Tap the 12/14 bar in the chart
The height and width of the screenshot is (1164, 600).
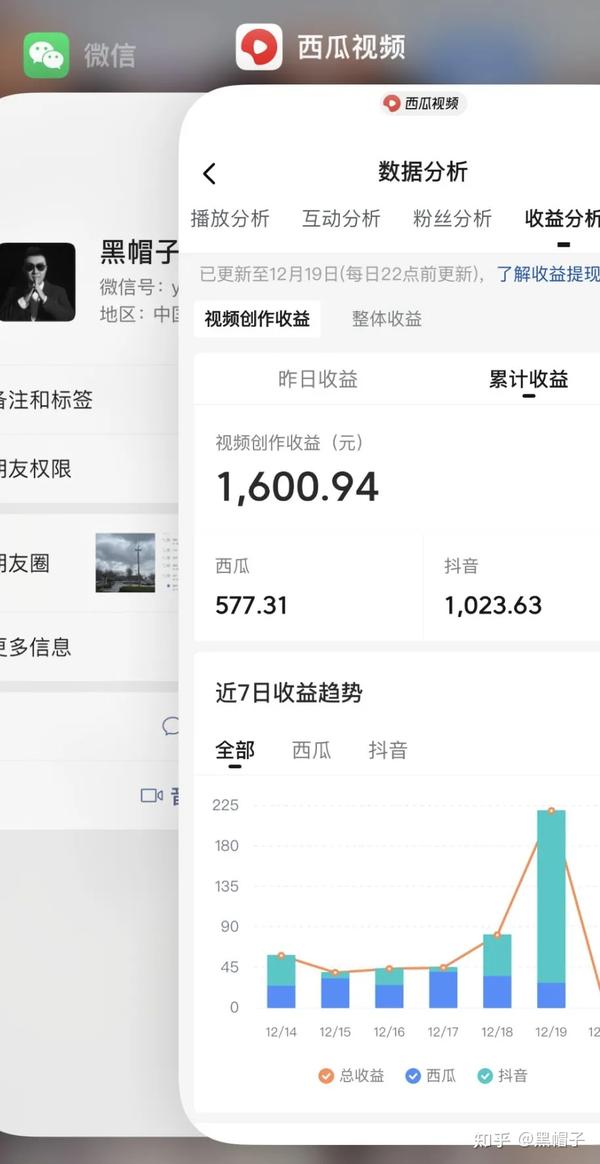281,981
